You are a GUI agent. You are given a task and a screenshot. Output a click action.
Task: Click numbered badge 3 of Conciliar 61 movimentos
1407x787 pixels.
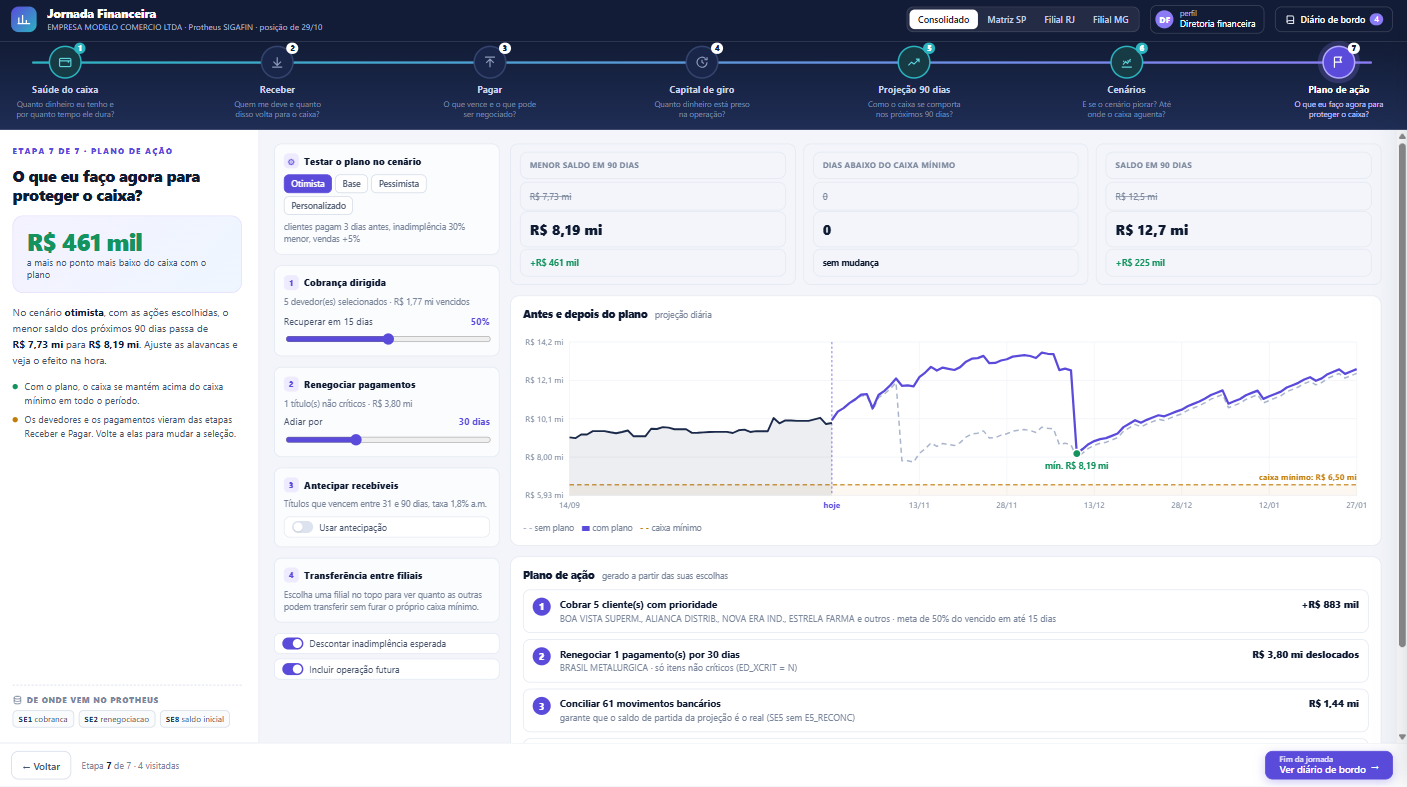point(541,706)
